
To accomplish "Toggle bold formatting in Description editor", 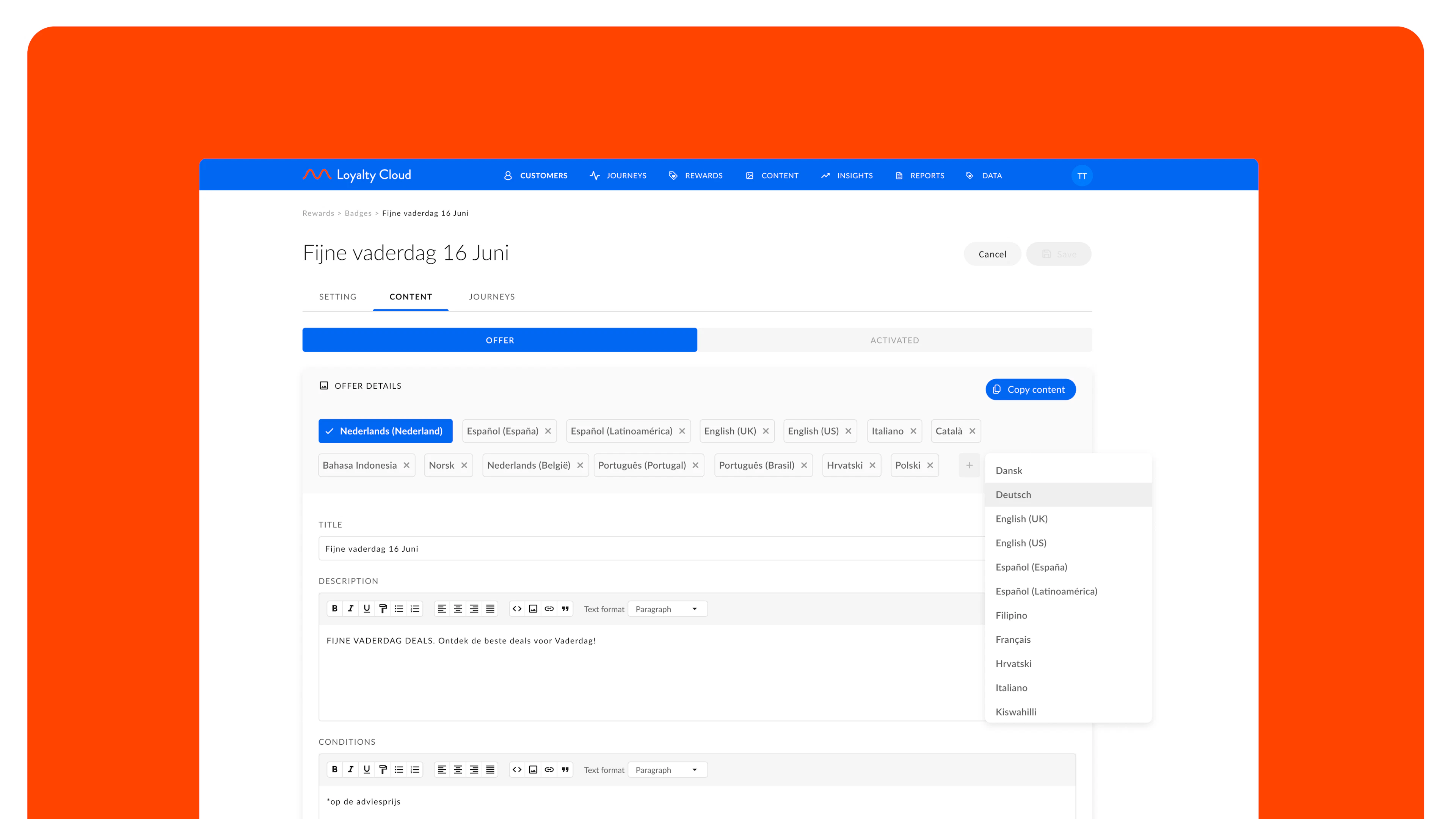I will coord(335,609).
